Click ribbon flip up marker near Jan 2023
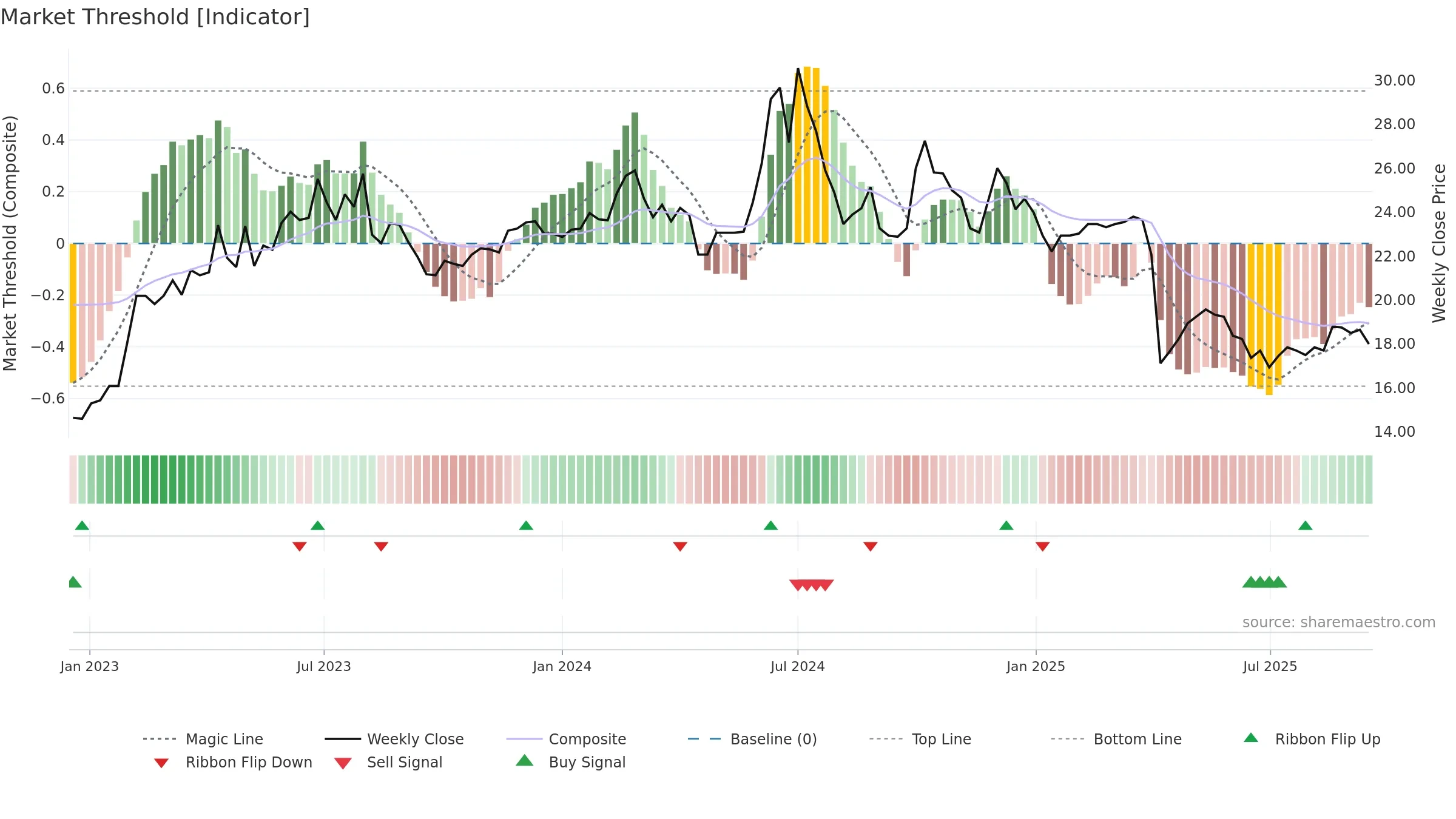This screenshot has height=819, width=1456. point(82,525)
